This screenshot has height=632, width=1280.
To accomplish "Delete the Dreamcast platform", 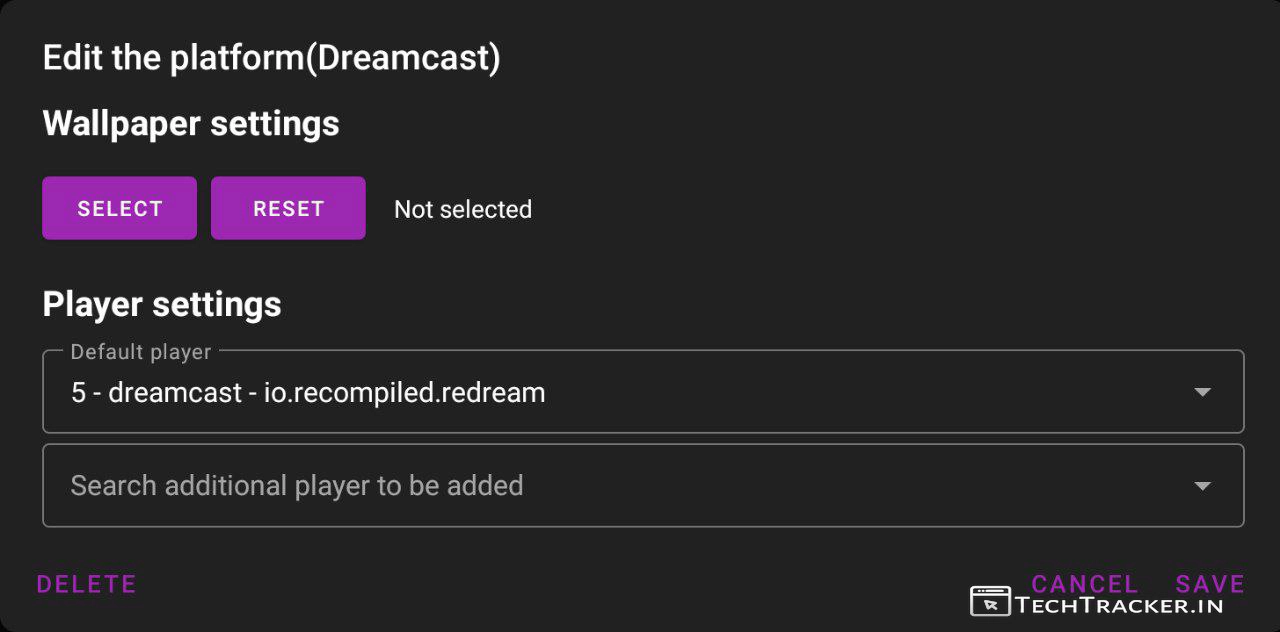I will pos(86,584).
